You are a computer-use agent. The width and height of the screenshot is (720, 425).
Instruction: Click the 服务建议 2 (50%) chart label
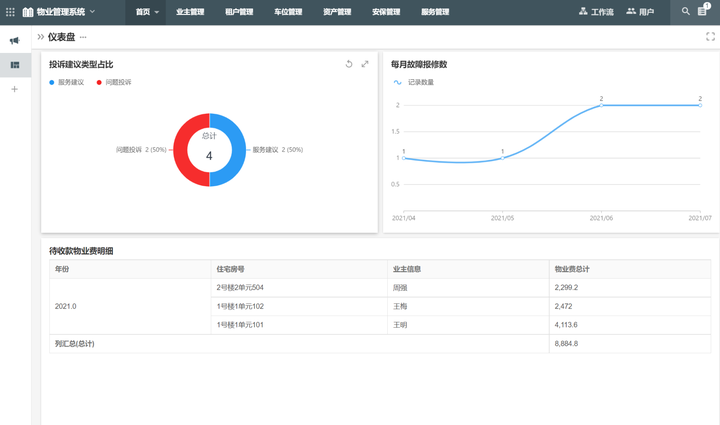click(278, 150)
